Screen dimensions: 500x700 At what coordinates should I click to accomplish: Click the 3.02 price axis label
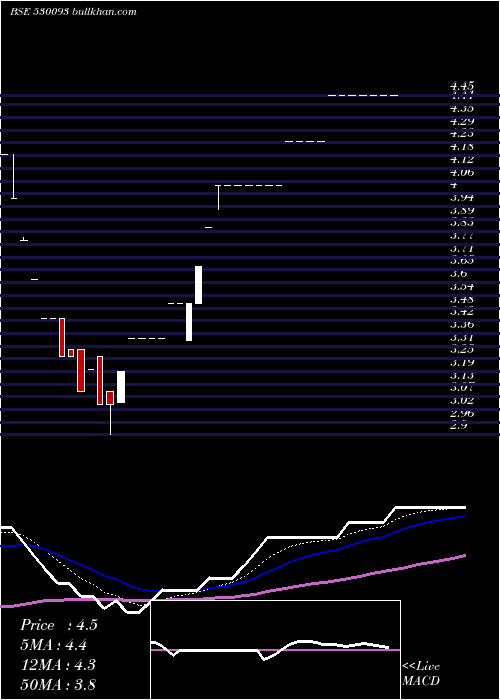(462, 400)
